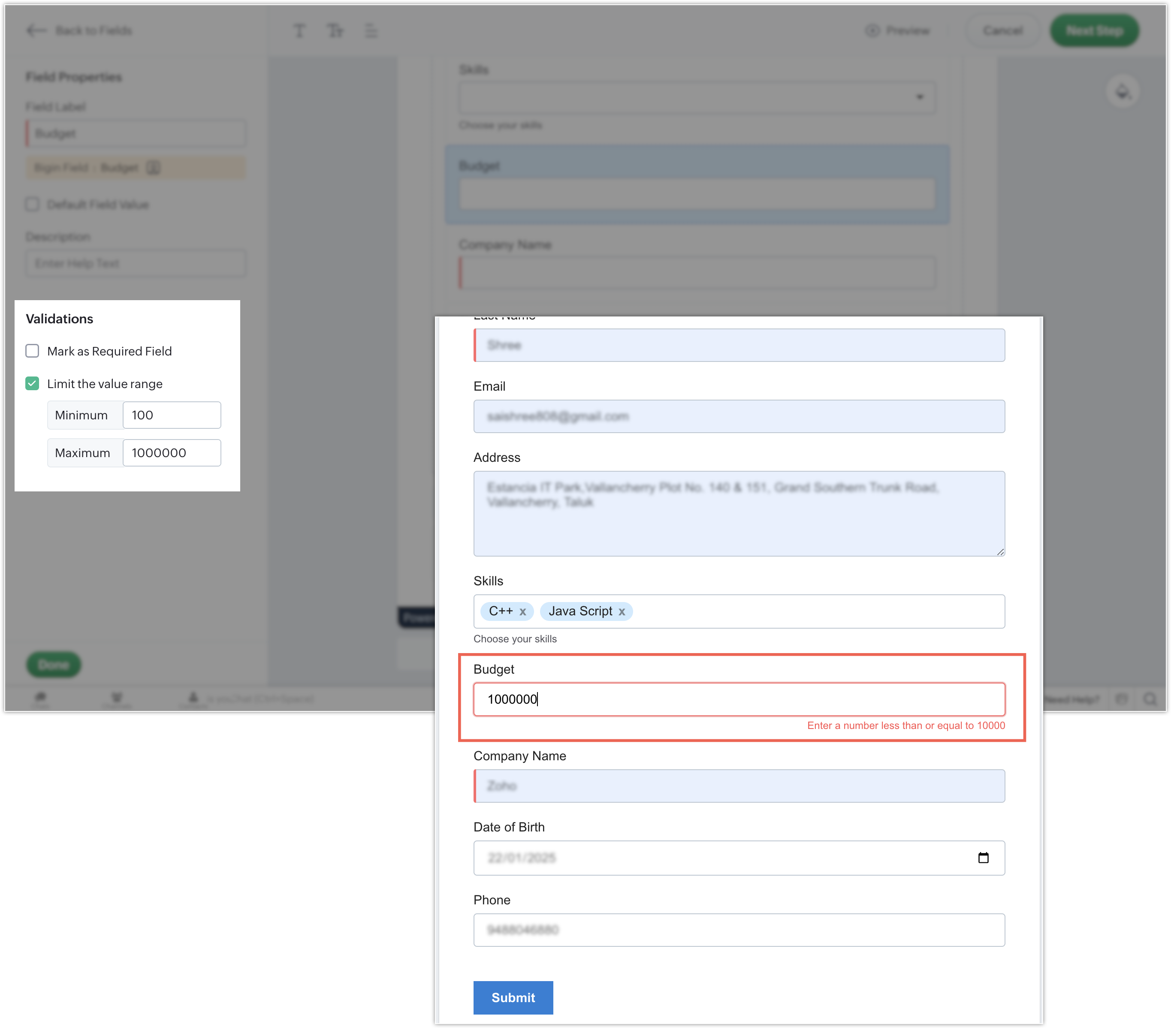1171x1036 pixels.
Task: Remove the Java Script skill tag
Action: coord(622,611)
